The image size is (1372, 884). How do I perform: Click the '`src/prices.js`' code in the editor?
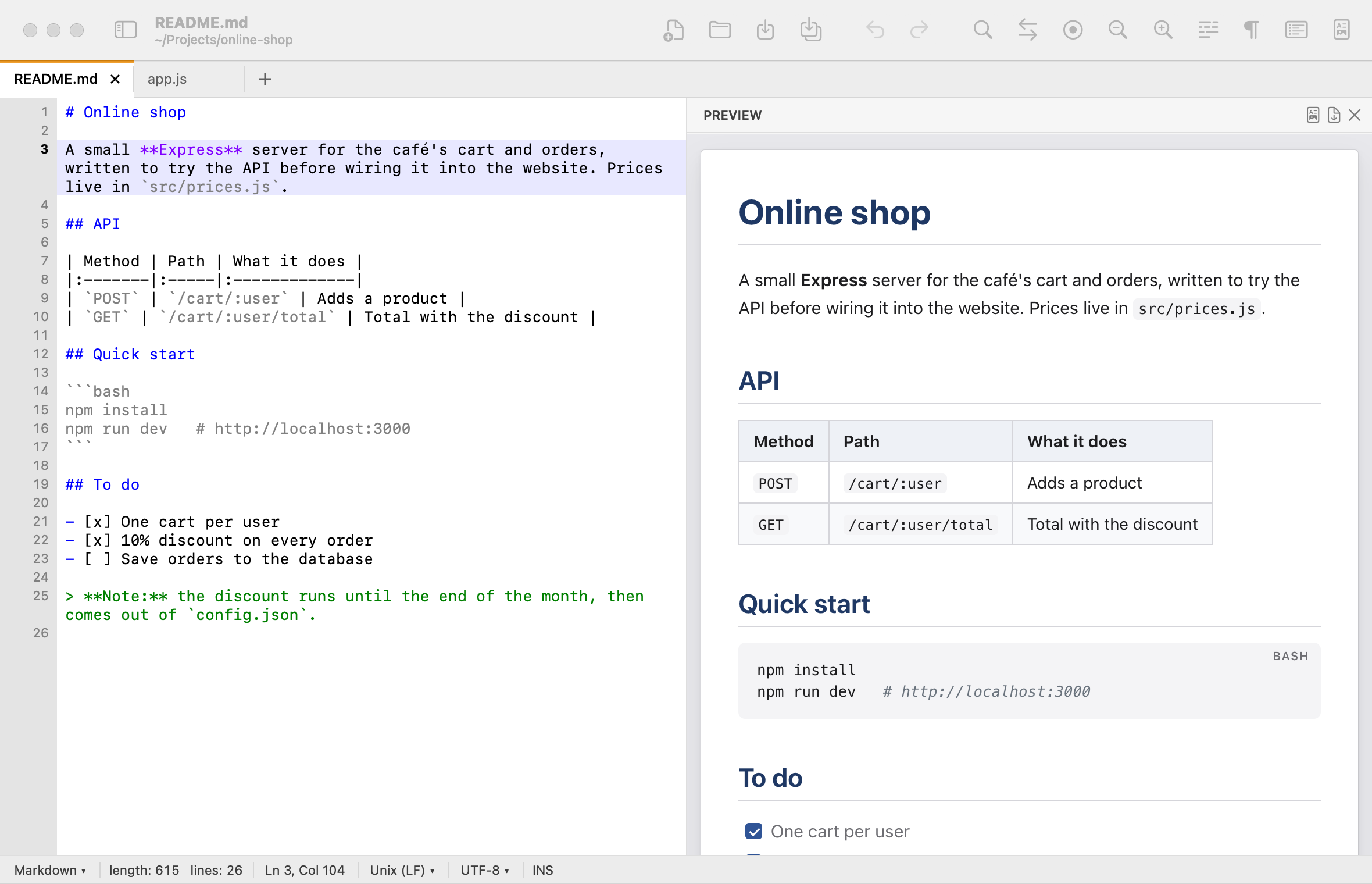pos(210,187)
